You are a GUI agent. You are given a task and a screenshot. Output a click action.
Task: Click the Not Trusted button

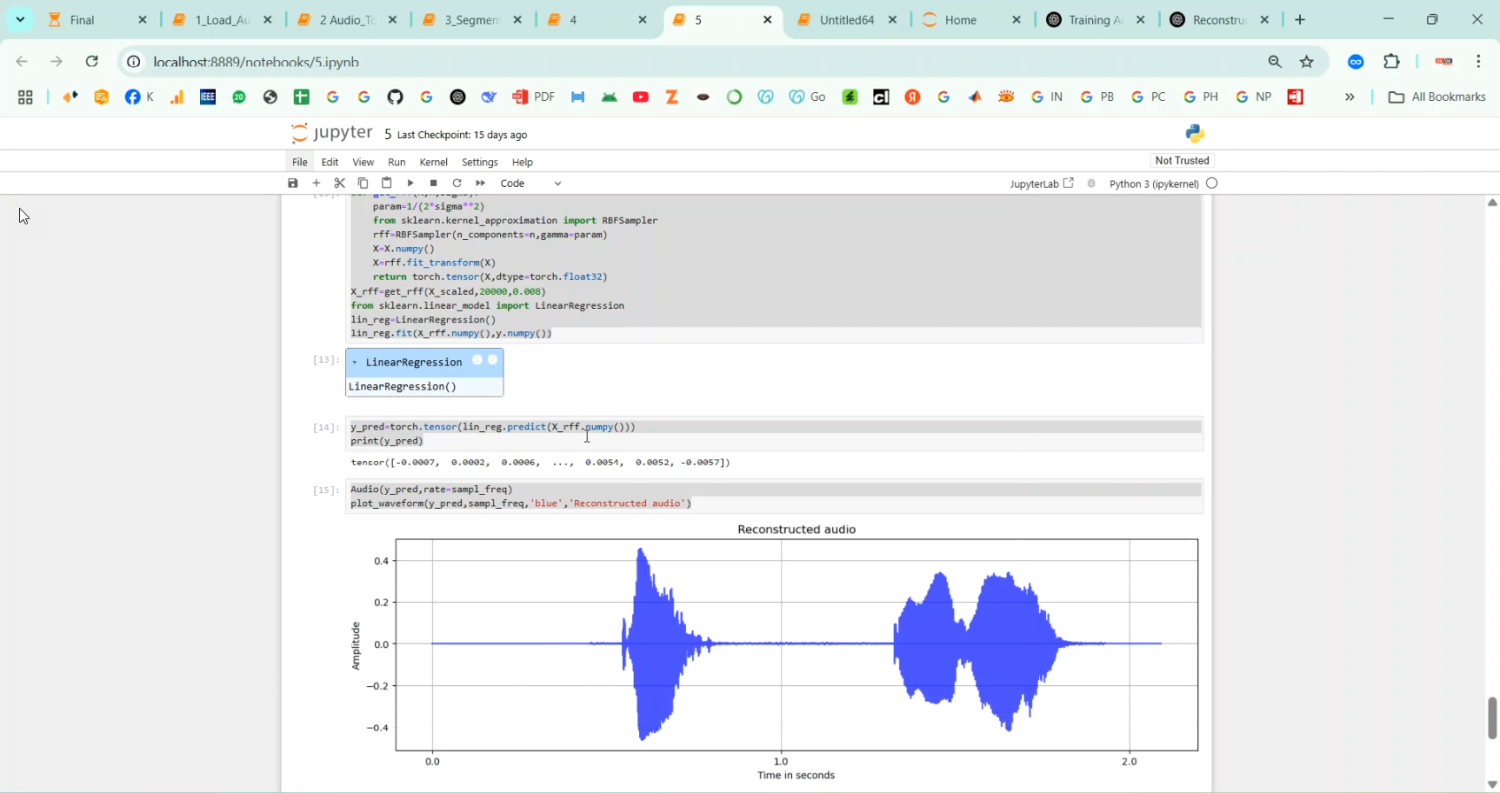1181,161
